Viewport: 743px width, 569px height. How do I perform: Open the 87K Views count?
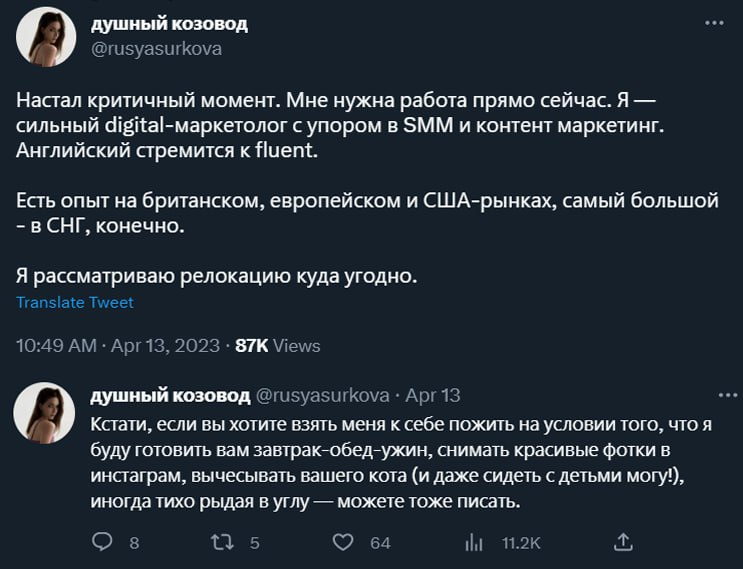(277, 345)
